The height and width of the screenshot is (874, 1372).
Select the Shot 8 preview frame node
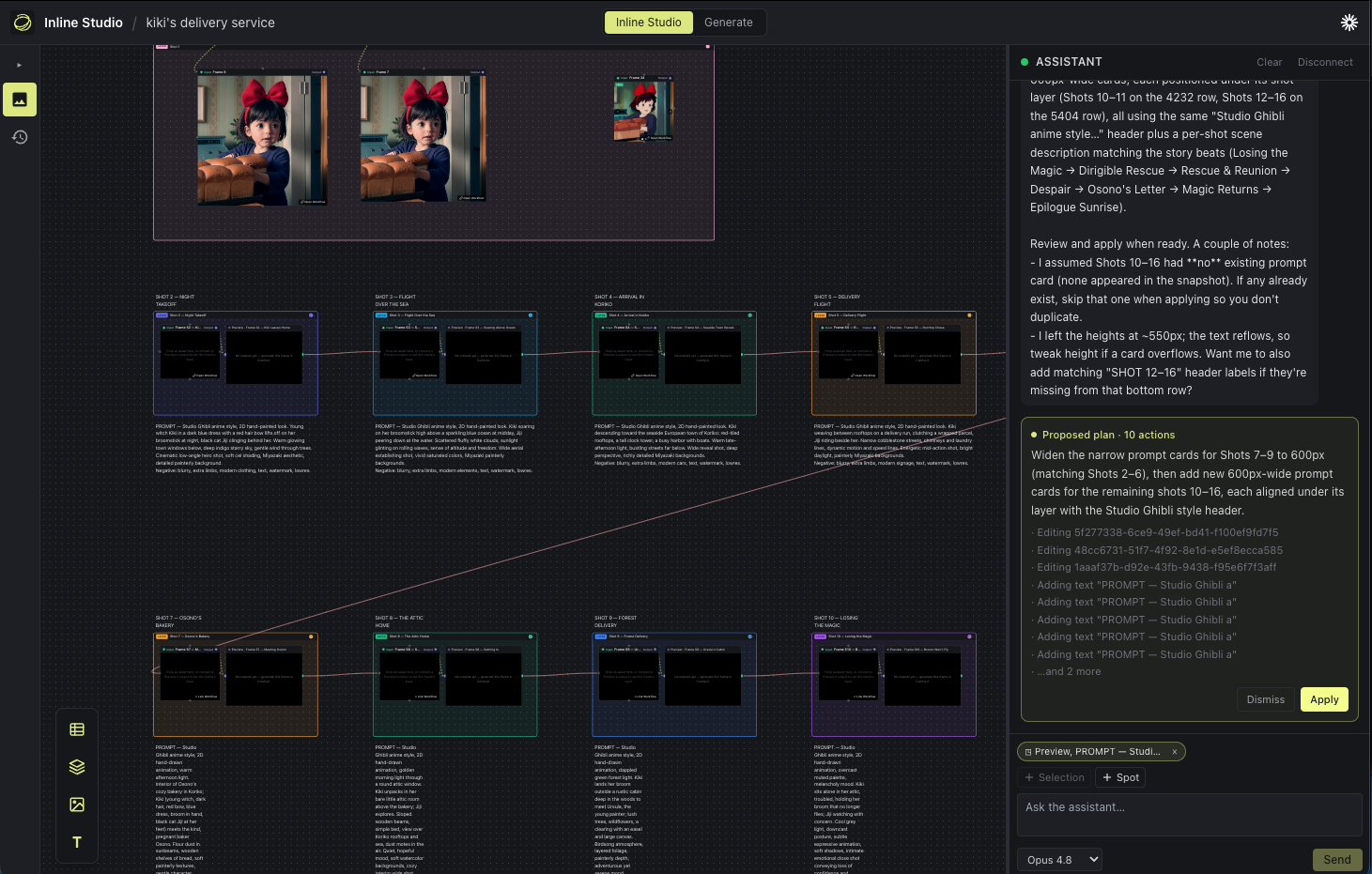(x=483, y=676)
